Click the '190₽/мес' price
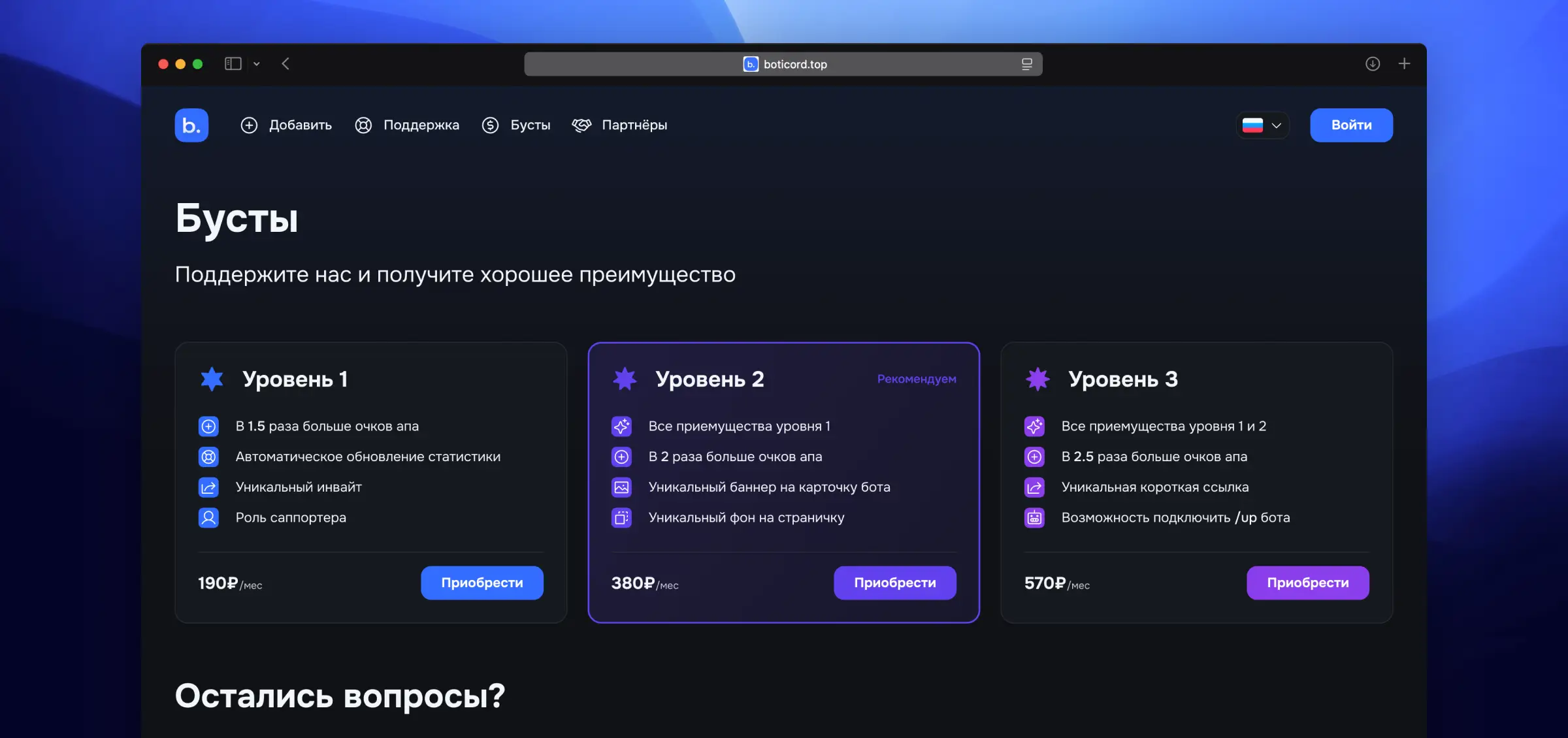Viewport: 1568px width, 738px height. tap(230, 583)
